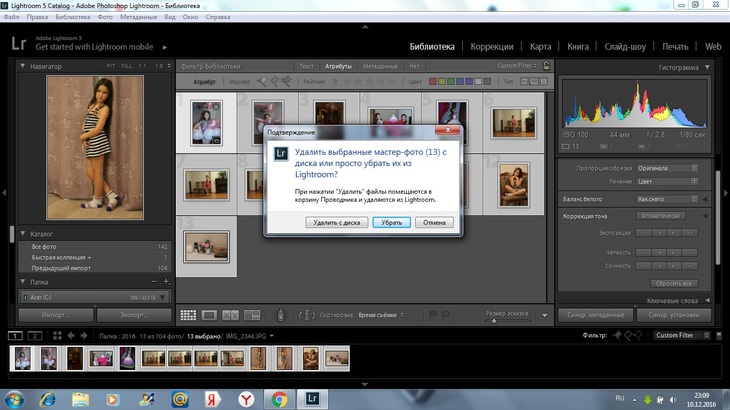Set flag as rejected in toolbar

coord(446,315)
